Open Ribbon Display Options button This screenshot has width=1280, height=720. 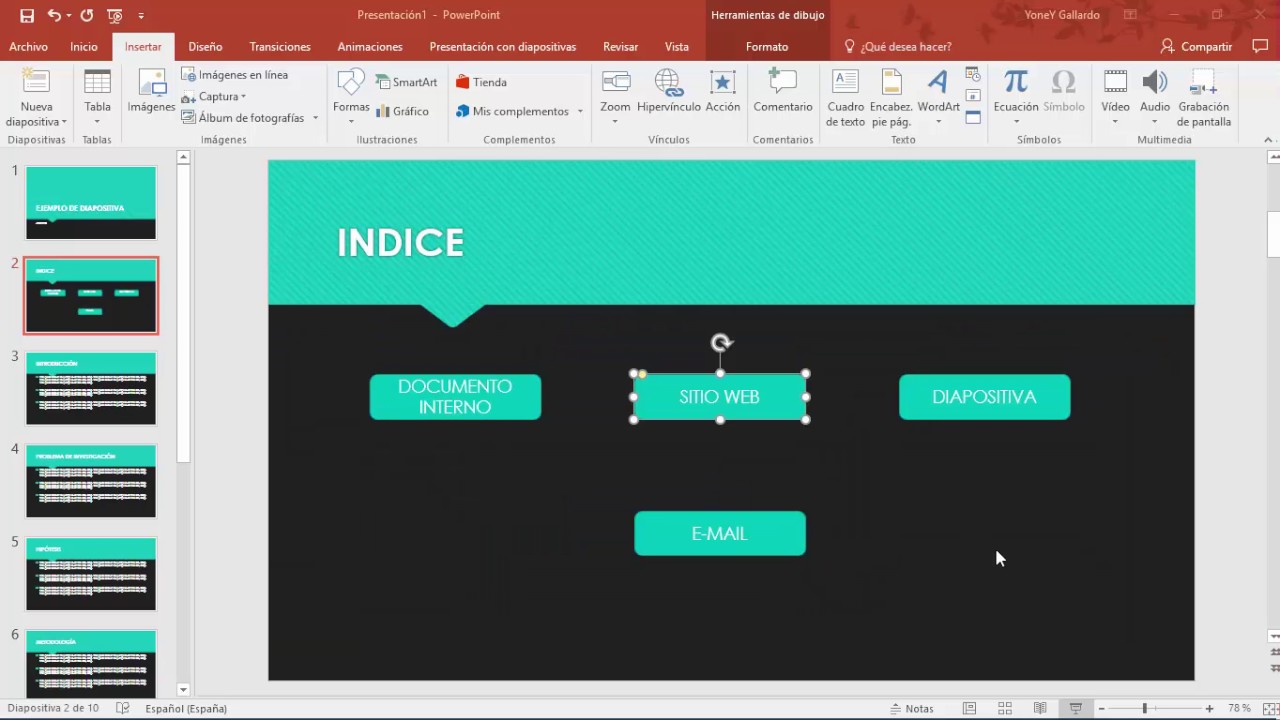[1130, 15]
